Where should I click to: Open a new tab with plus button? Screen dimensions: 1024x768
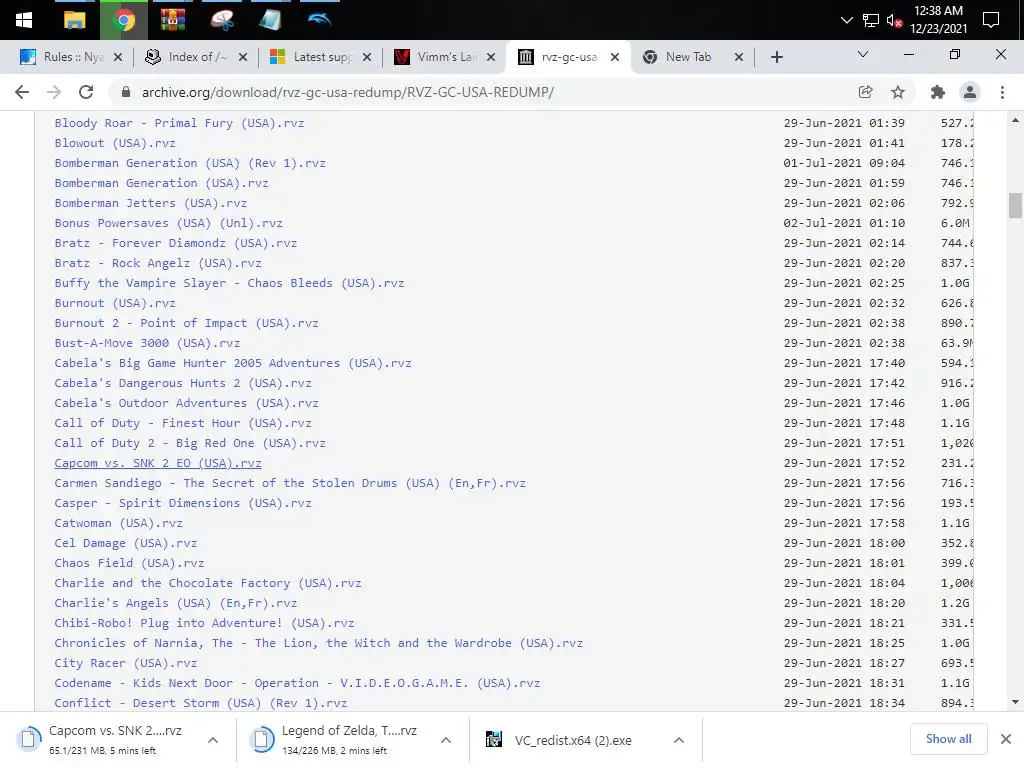pyautogui.click(x=776, y=57)
